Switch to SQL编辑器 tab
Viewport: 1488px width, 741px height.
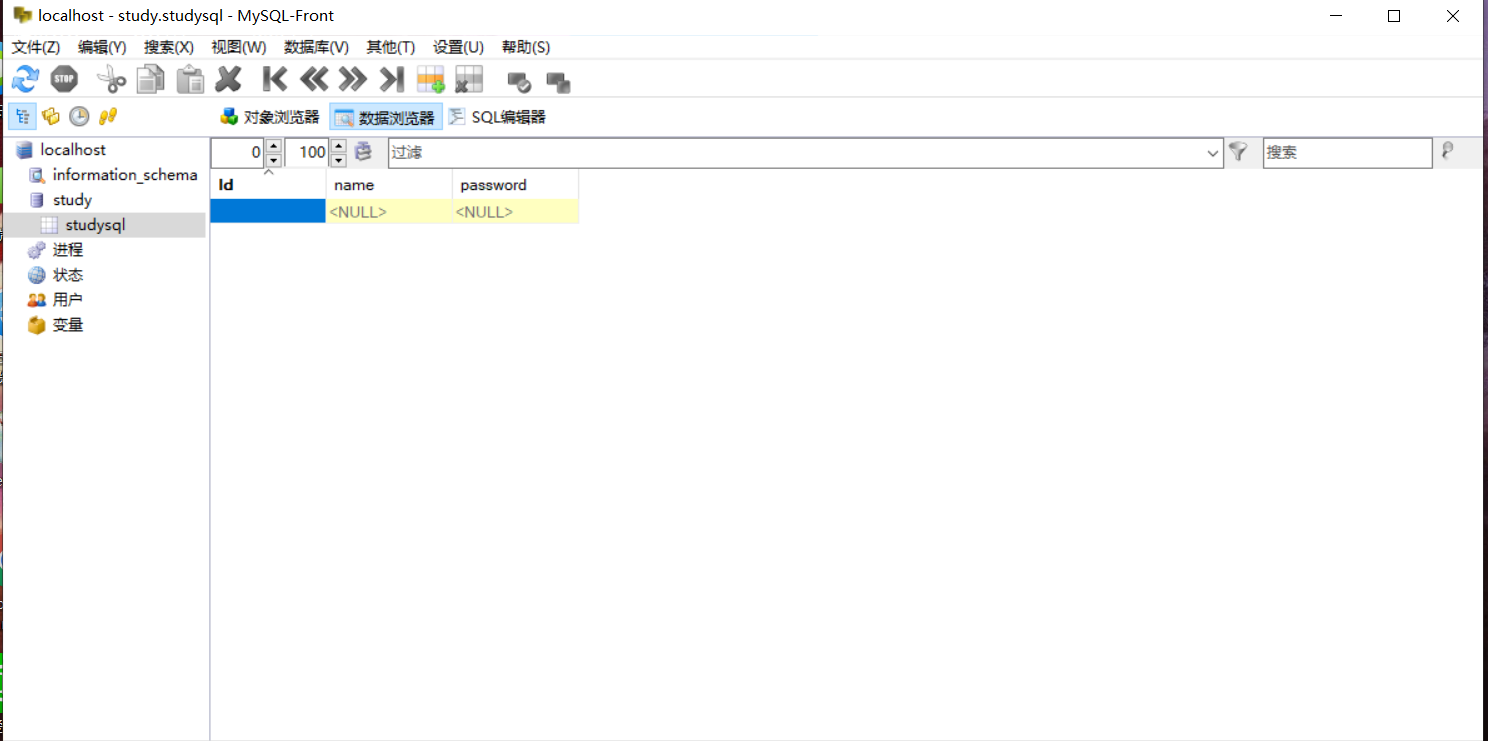point(498,117)
